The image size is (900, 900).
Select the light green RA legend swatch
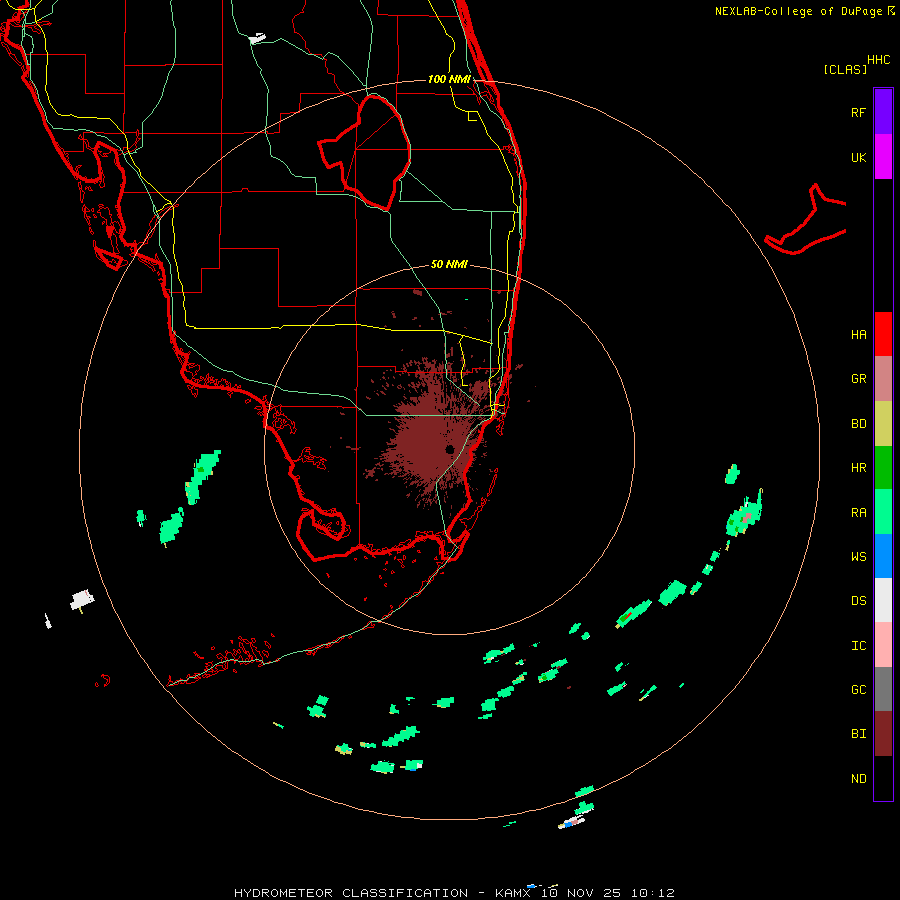883,512
